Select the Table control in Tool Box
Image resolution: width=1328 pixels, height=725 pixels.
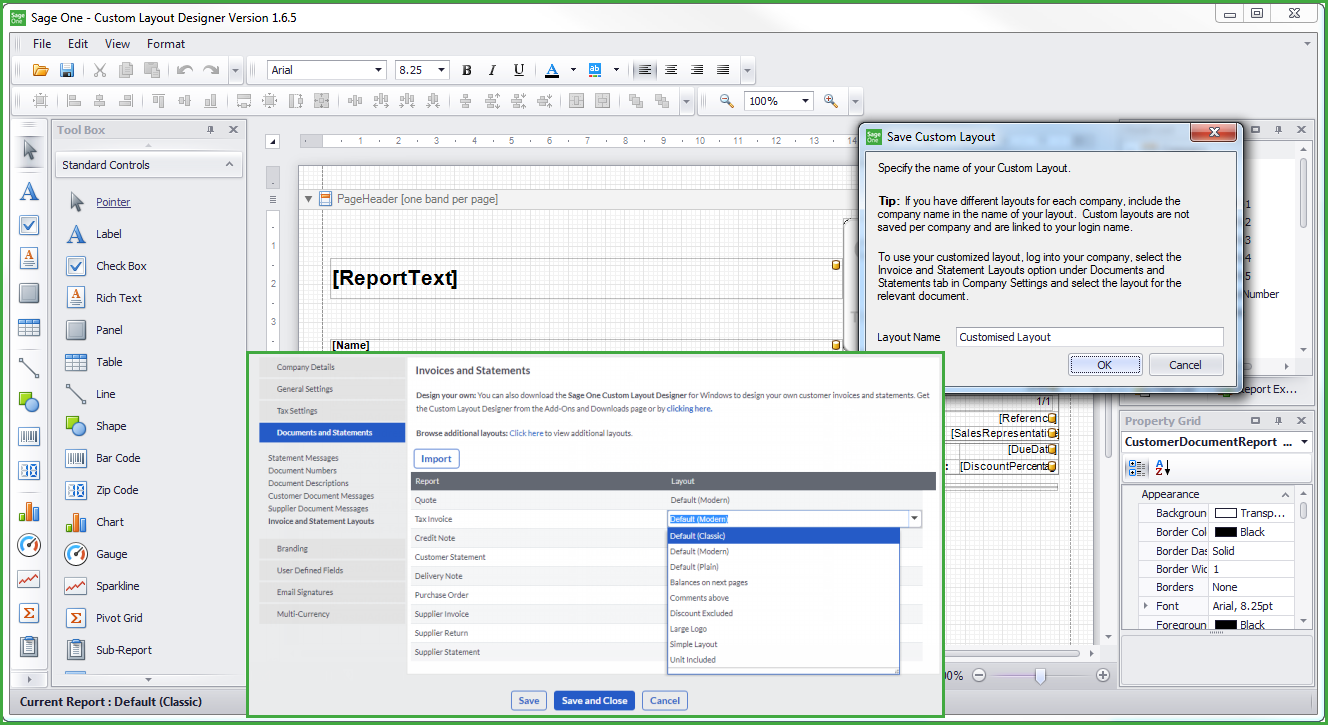109,362
